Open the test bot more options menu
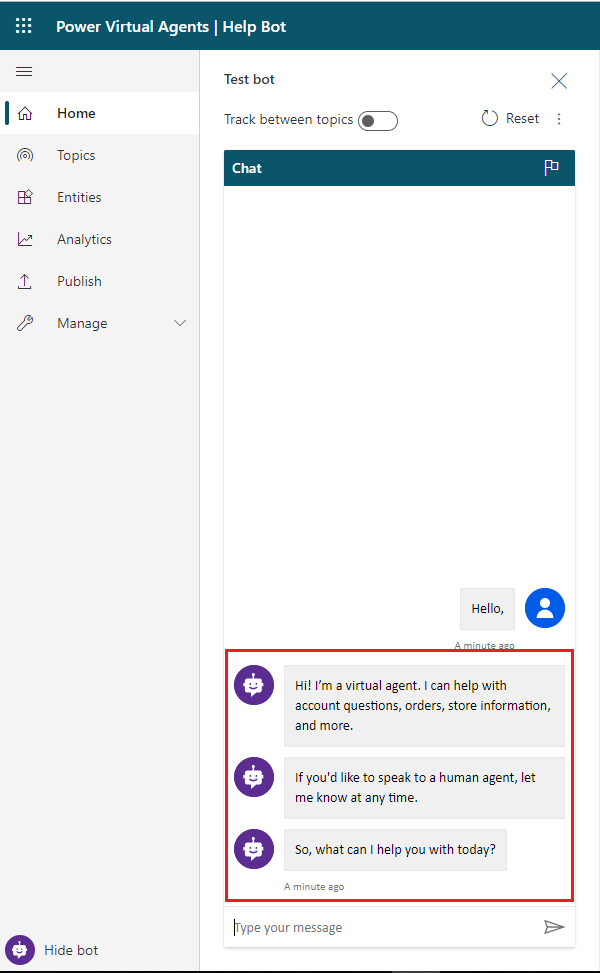The height and width of the screenshot is (973, 600). (559, 119)
